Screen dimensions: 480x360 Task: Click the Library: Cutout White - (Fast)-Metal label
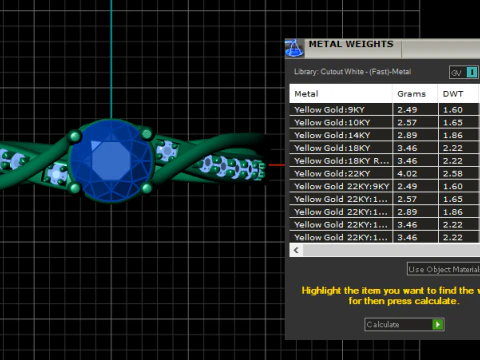tap(352, 72)
